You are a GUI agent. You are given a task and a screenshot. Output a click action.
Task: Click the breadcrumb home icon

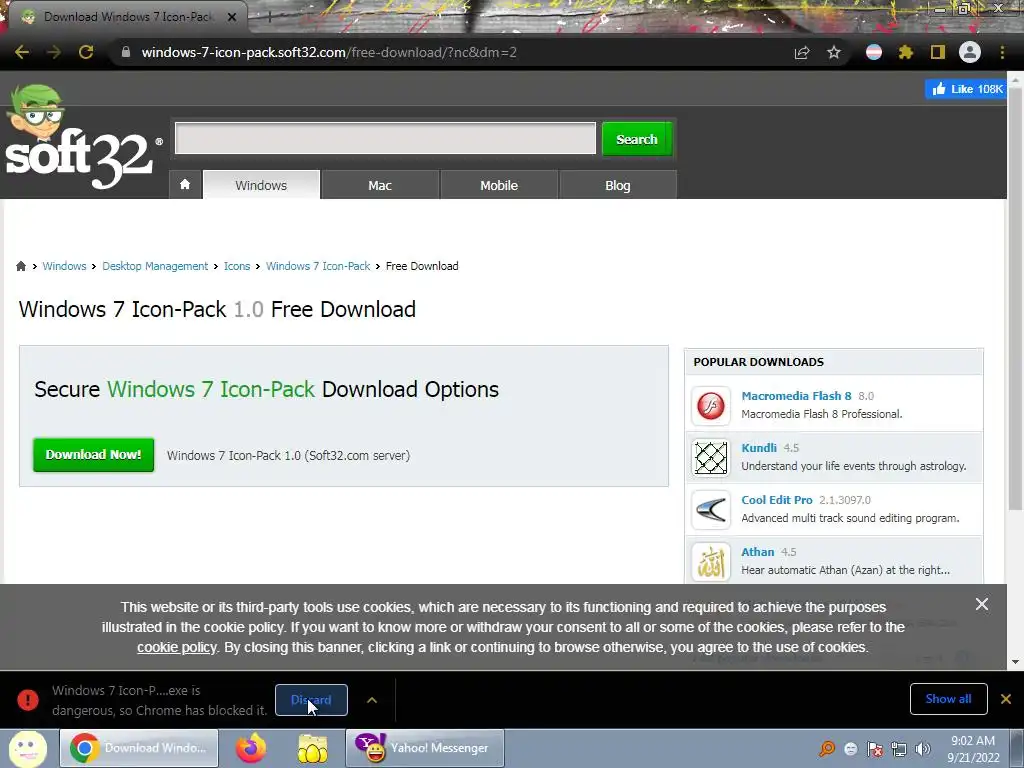[x=21, y=266]
